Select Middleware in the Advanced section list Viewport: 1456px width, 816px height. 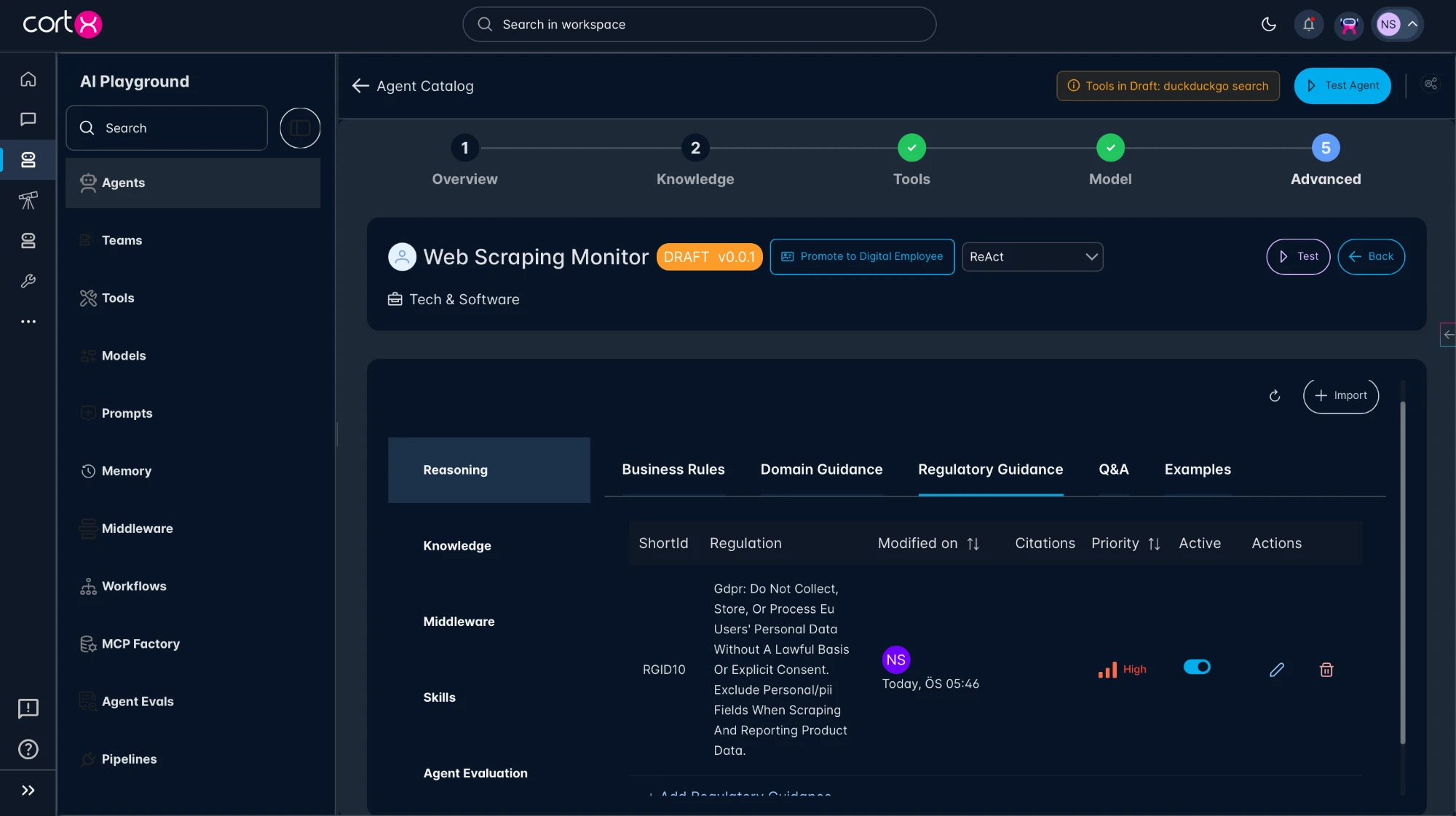tap(489, 622)
